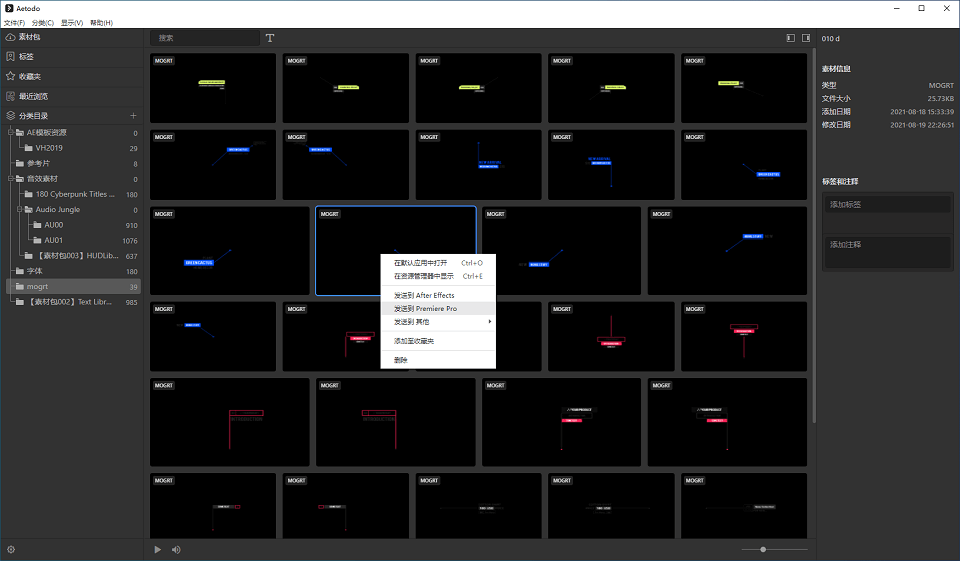Expand the 发送到 其他 submenu arrow
Image resolution: width=960 pixels, height=561 pixels.
pos(489,322)
